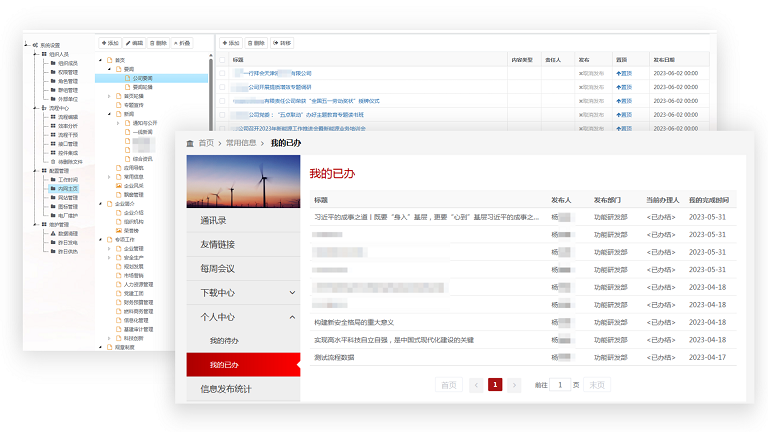
Task: Click 折叠 icon button in the tree toolbar
Action: [x=182, y=44]
